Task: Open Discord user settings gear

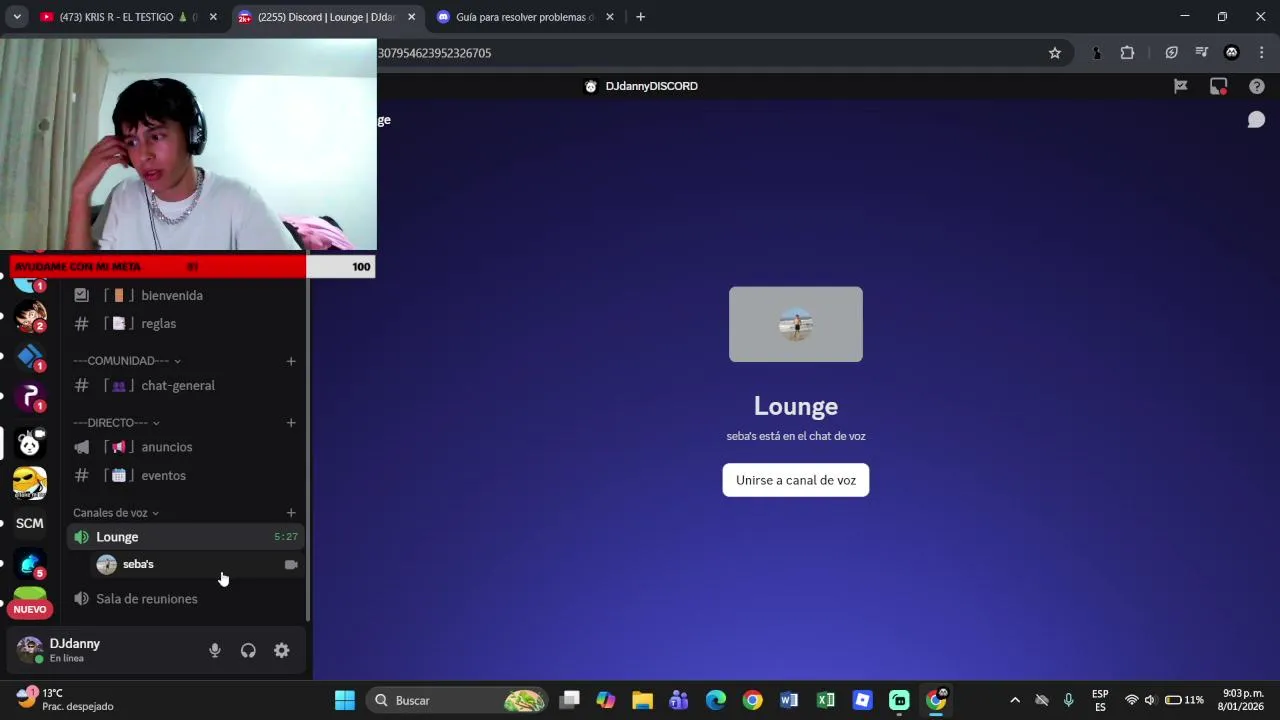Action: (x=282, y=651)
